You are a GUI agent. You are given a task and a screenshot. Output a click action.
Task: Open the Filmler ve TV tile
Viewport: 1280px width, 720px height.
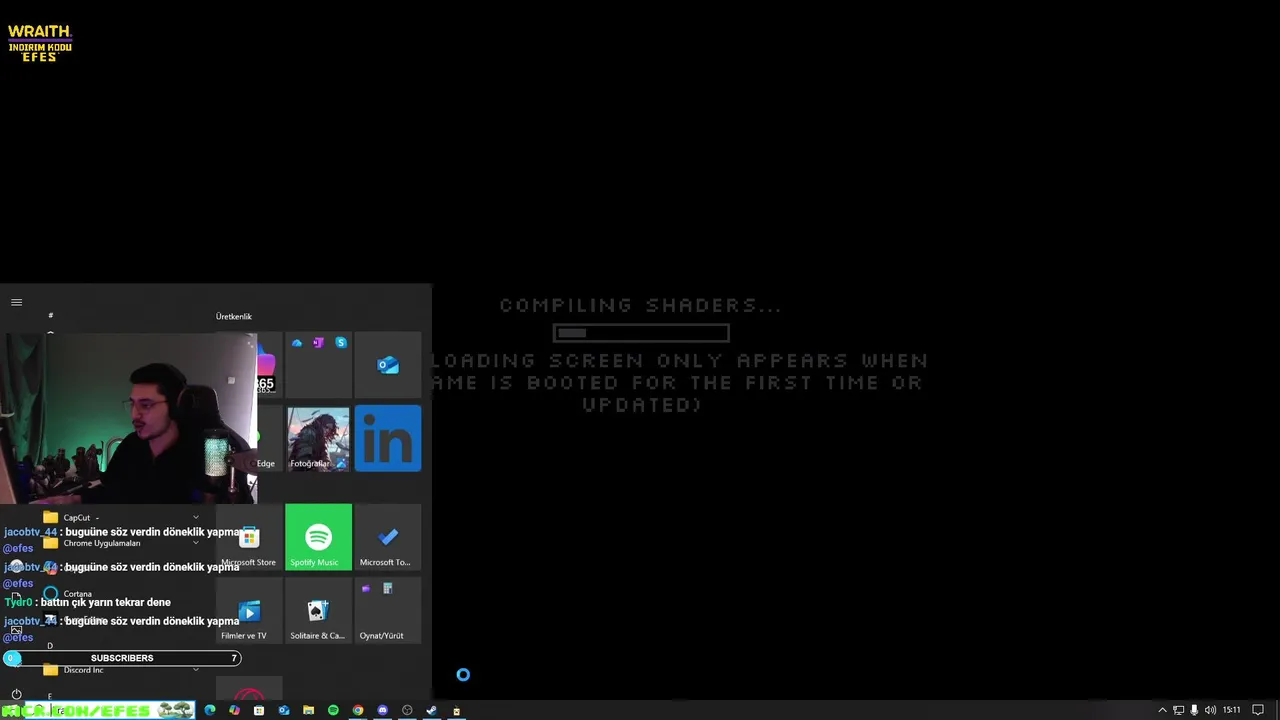coord(249,610)
